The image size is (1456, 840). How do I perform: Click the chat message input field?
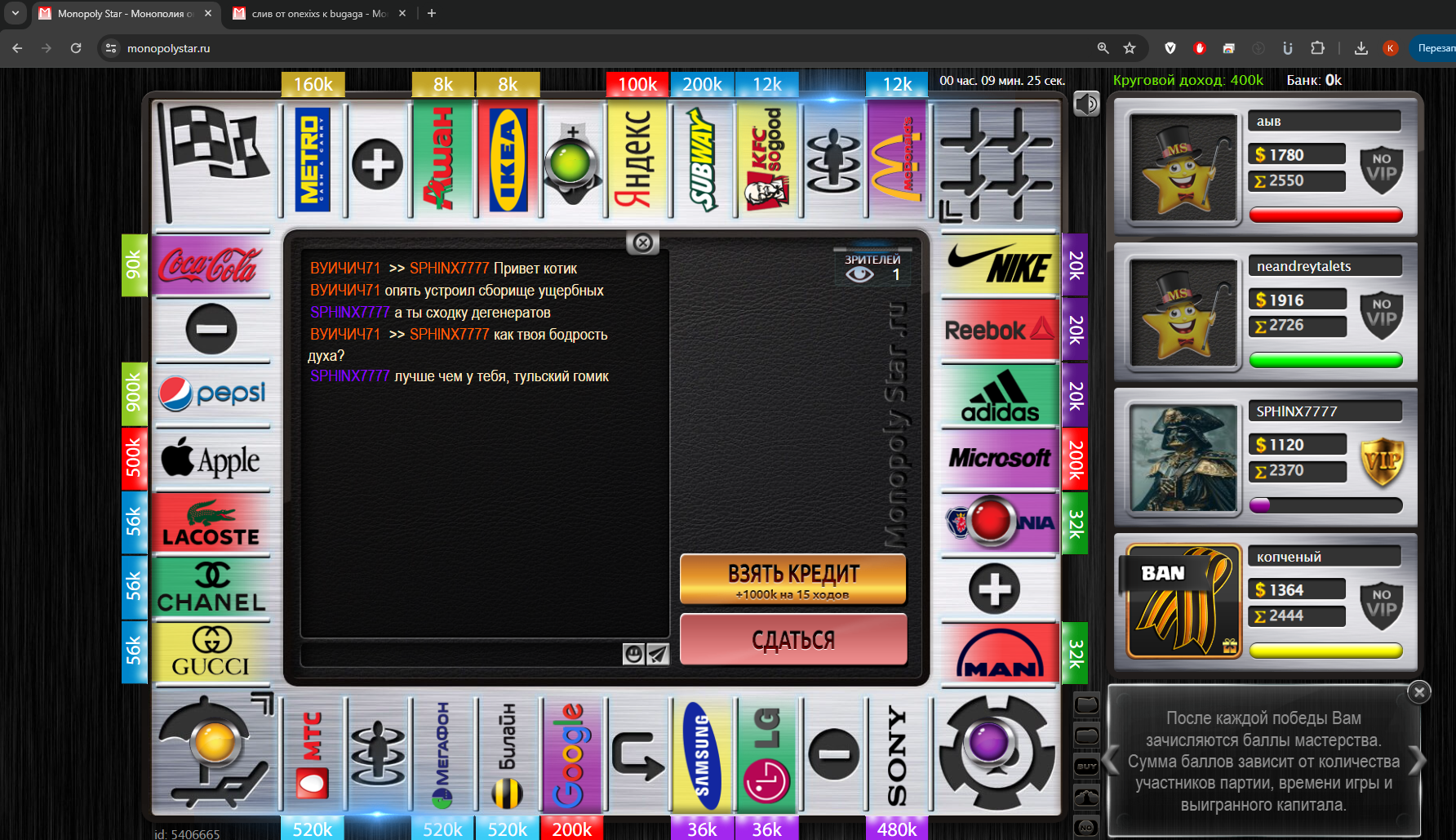pyautogui.click(x=461, y=654)
